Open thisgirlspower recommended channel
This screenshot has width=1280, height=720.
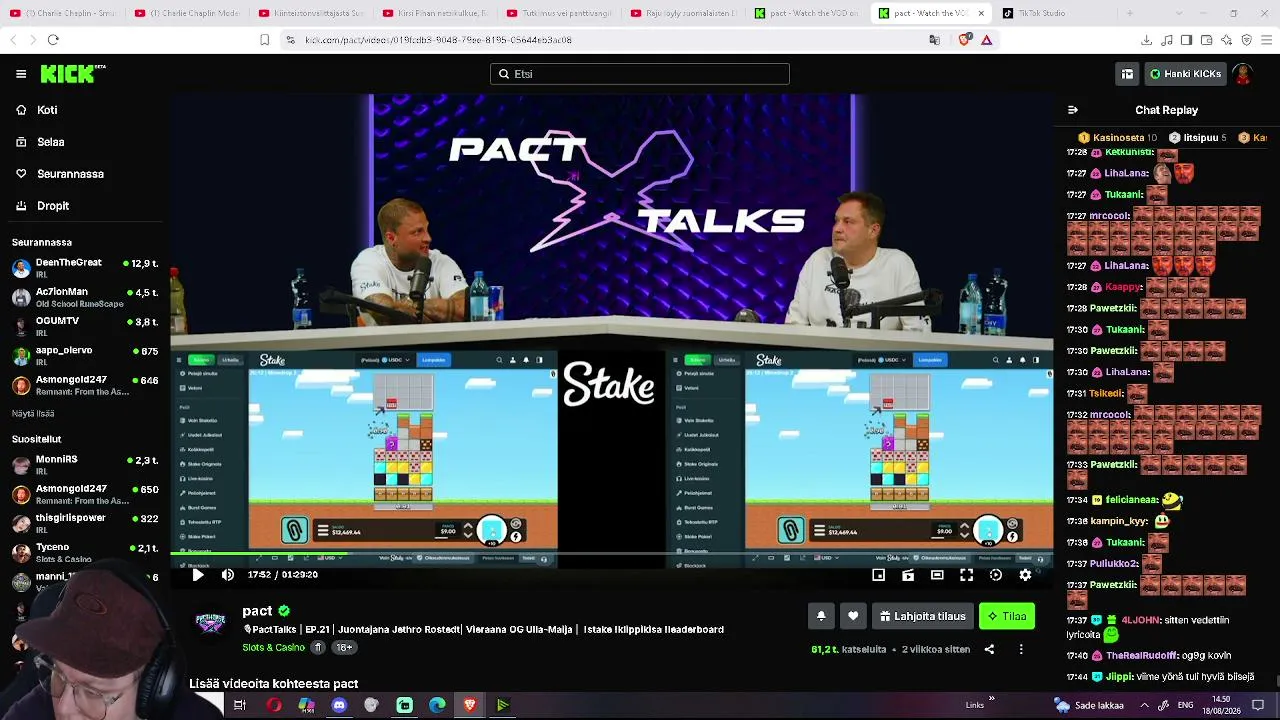pos(85,523)
